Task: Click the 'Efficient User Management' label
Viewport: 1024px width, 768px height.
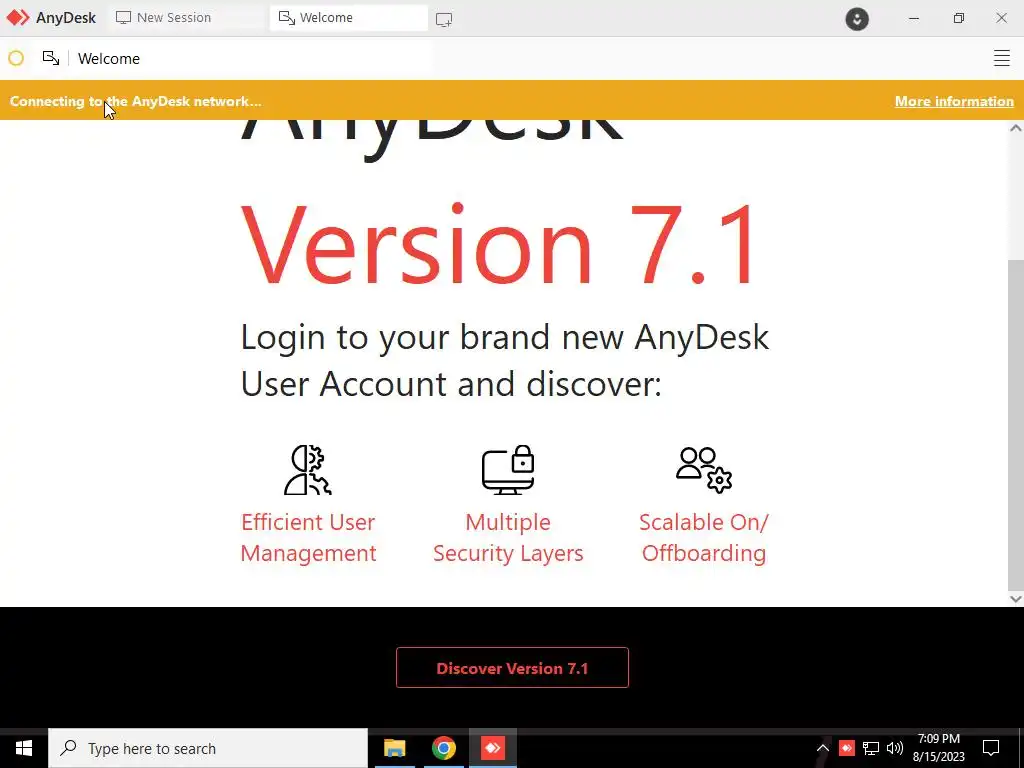Action: (308, 537)
